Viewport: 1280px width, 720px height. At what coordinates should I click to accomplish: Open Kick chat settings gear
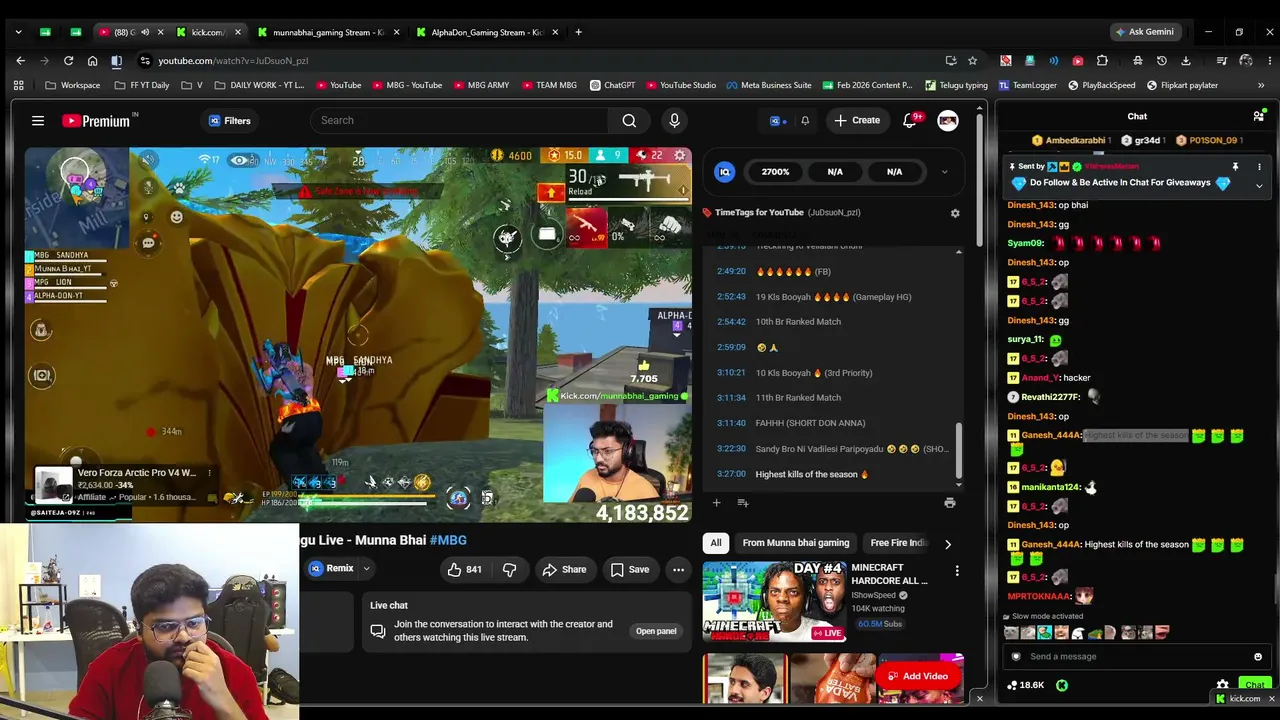(x=1222, y=685)
